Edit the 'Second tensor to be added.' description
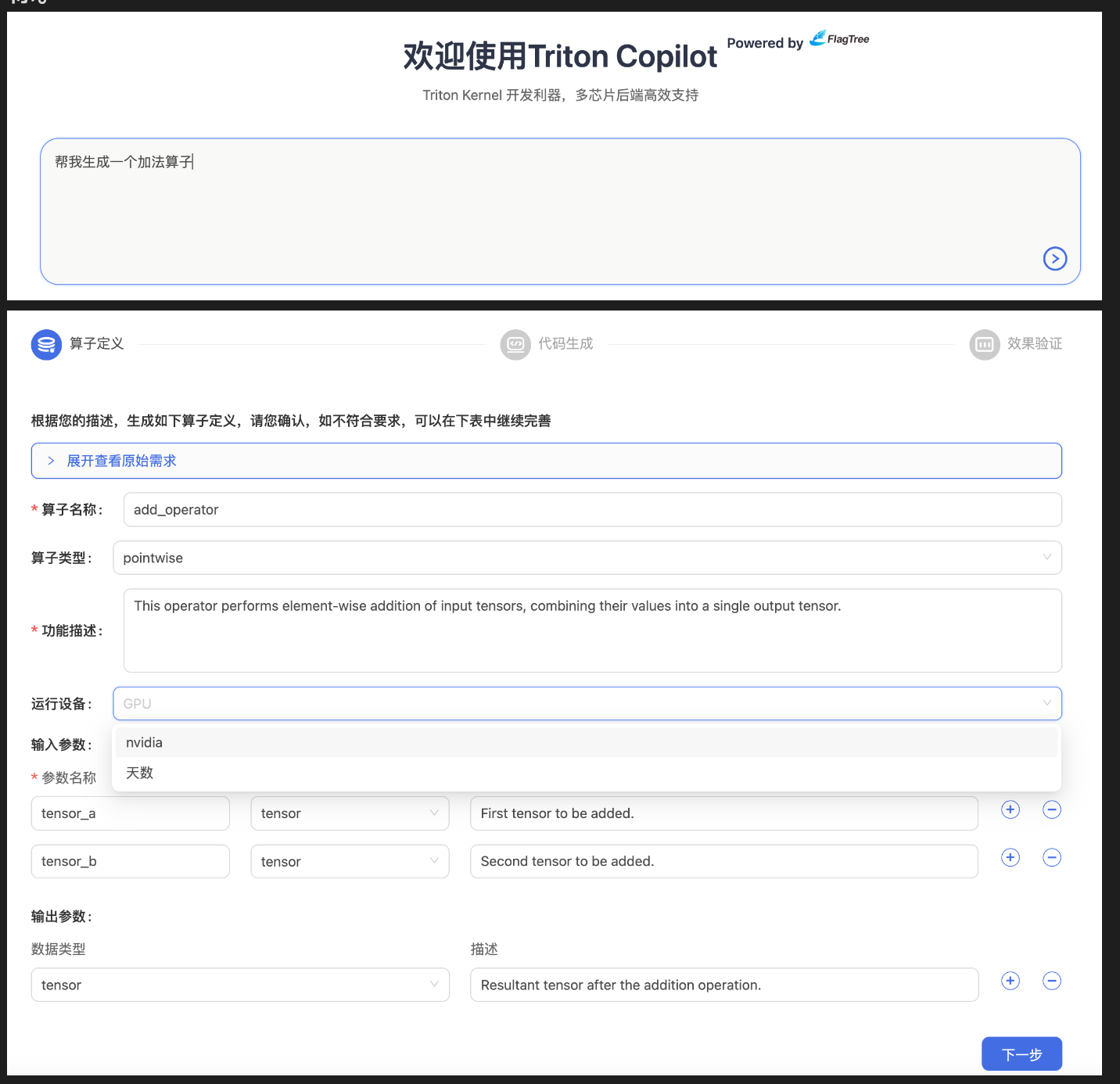This screenshot has width=1120, height=1084. 724,861
